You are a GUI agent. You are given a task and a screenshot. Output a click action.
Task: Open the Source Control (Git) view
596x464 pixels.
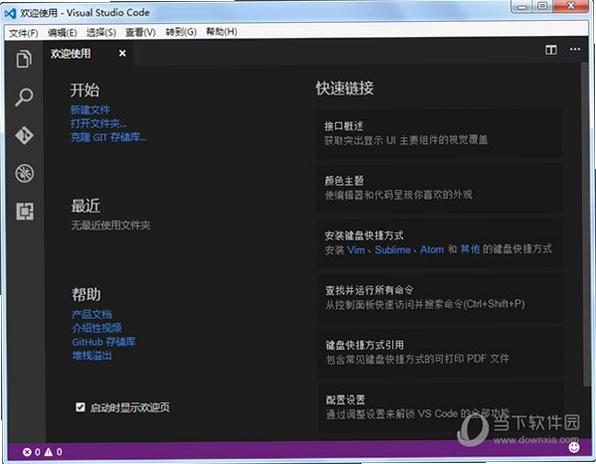(x=24, y=135)
